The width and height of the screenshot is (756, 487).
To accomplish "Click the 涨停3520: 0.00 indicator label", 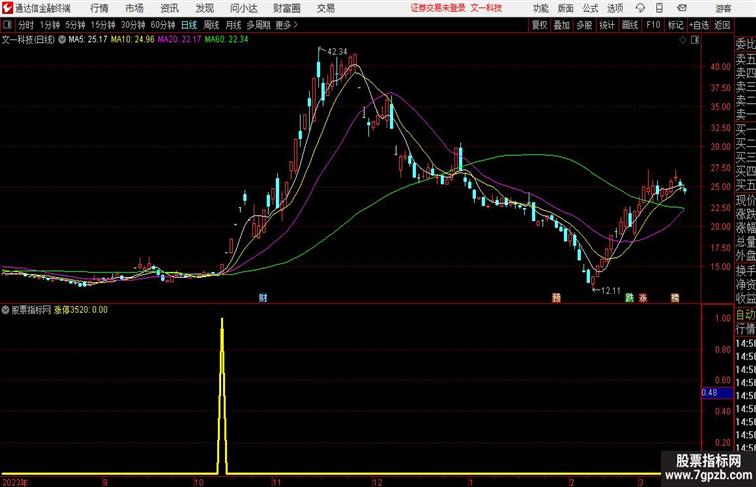I will (81, 310).
